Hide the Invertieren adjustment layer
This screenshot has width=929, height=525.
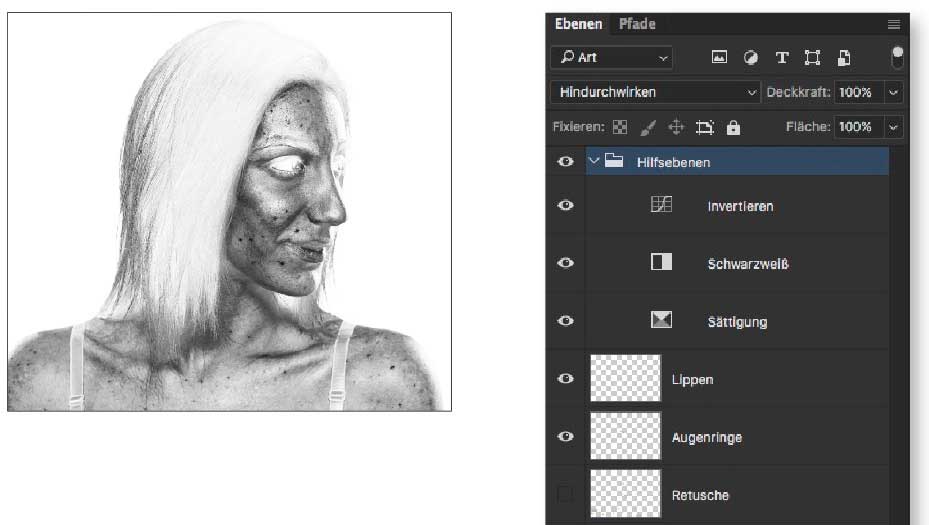tap(566, 205)
